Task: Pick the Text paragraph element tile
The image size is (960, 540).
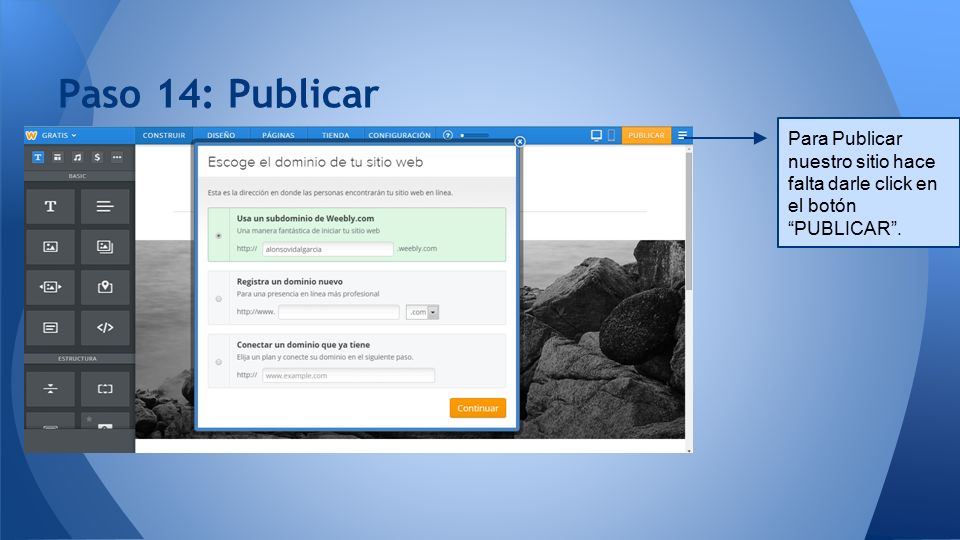Action: [105, 206]
